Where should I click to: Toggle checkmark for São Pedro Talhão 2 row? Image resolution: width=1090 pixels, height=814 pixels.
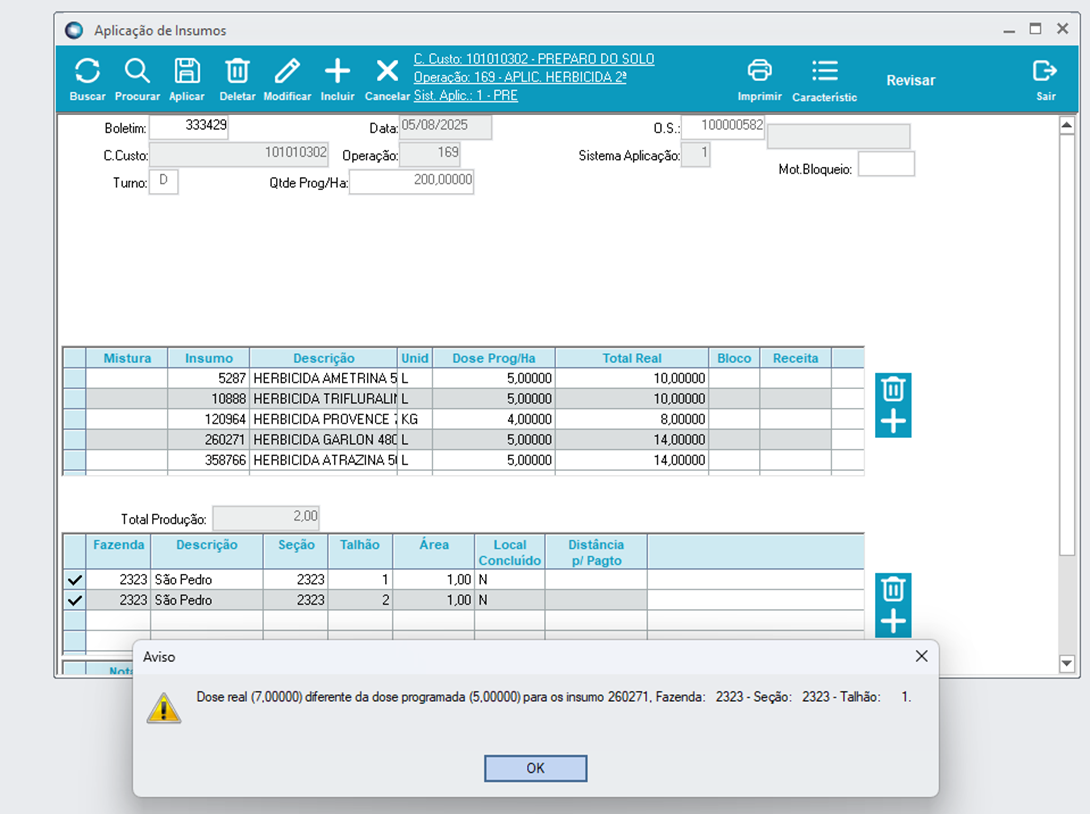point(74,600)
